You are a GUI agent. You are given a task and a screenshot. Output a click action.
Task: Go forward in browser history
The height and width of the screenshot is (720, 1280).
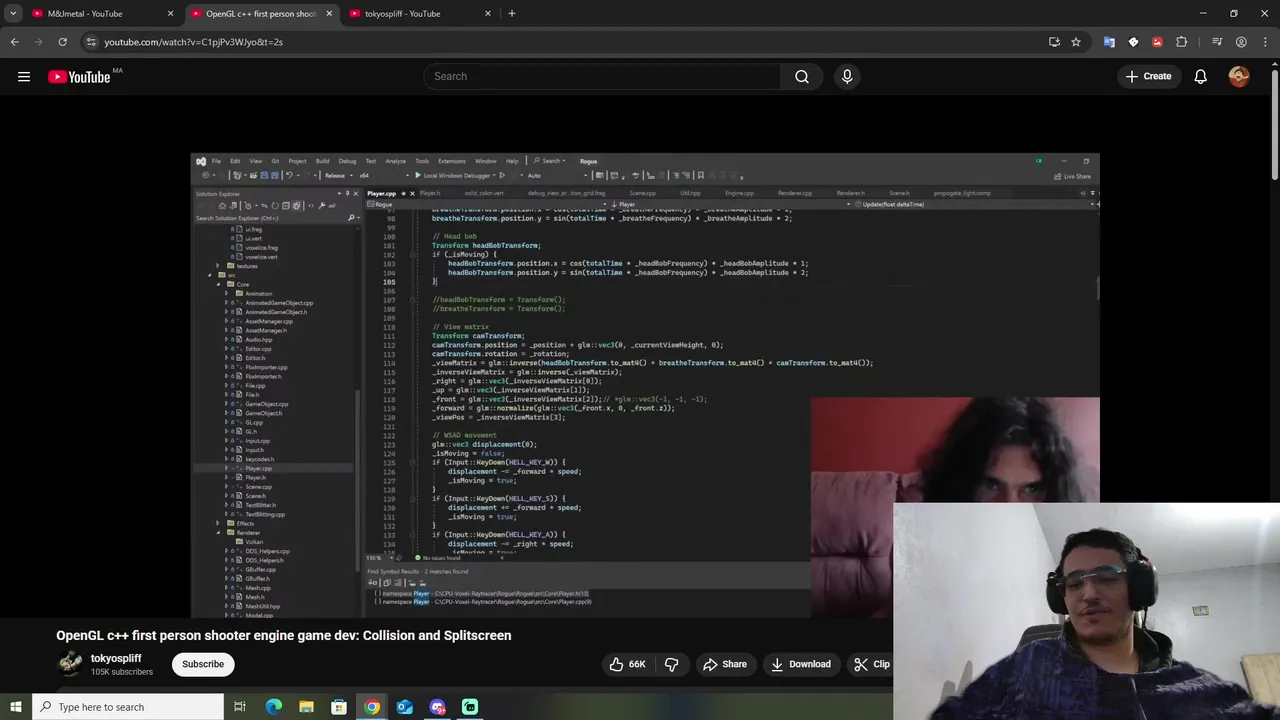click(x=38, y=42)
